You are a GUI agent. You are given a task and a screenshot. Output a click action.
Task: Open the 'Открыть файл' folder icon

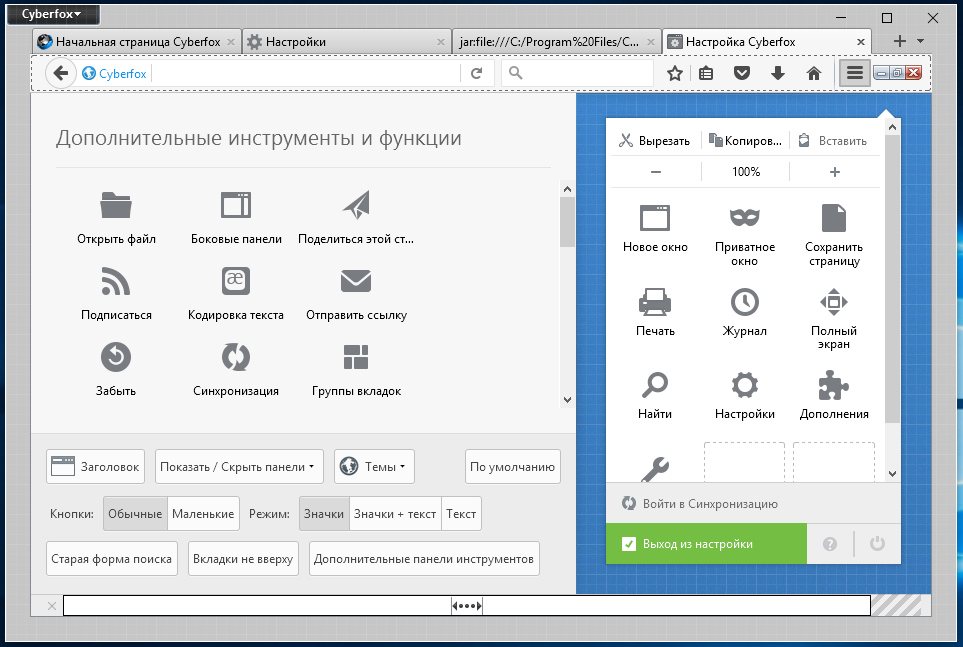click(116, 205)
